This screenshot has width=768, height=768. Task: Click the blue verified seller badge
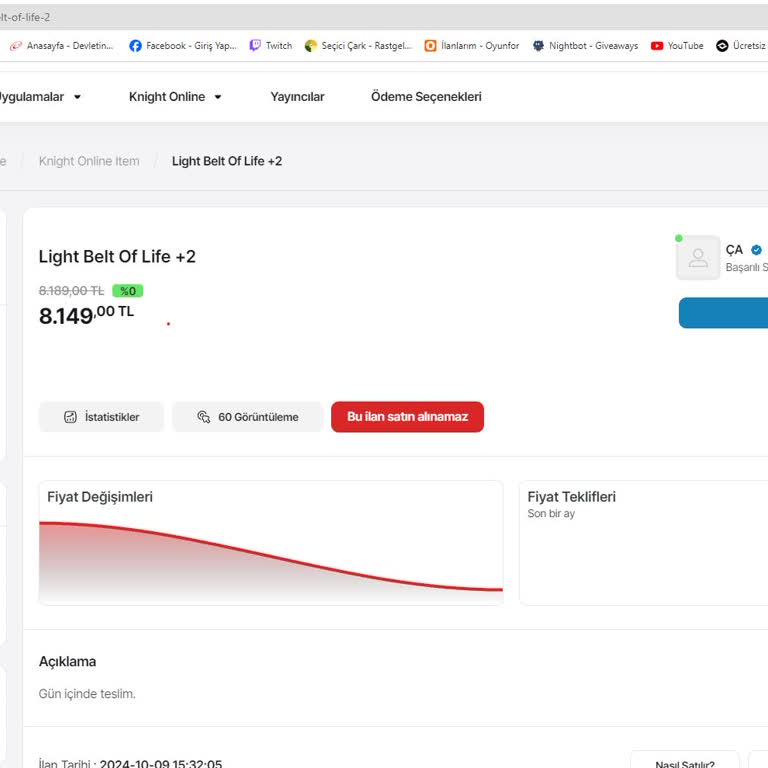(x=756, y=250)
